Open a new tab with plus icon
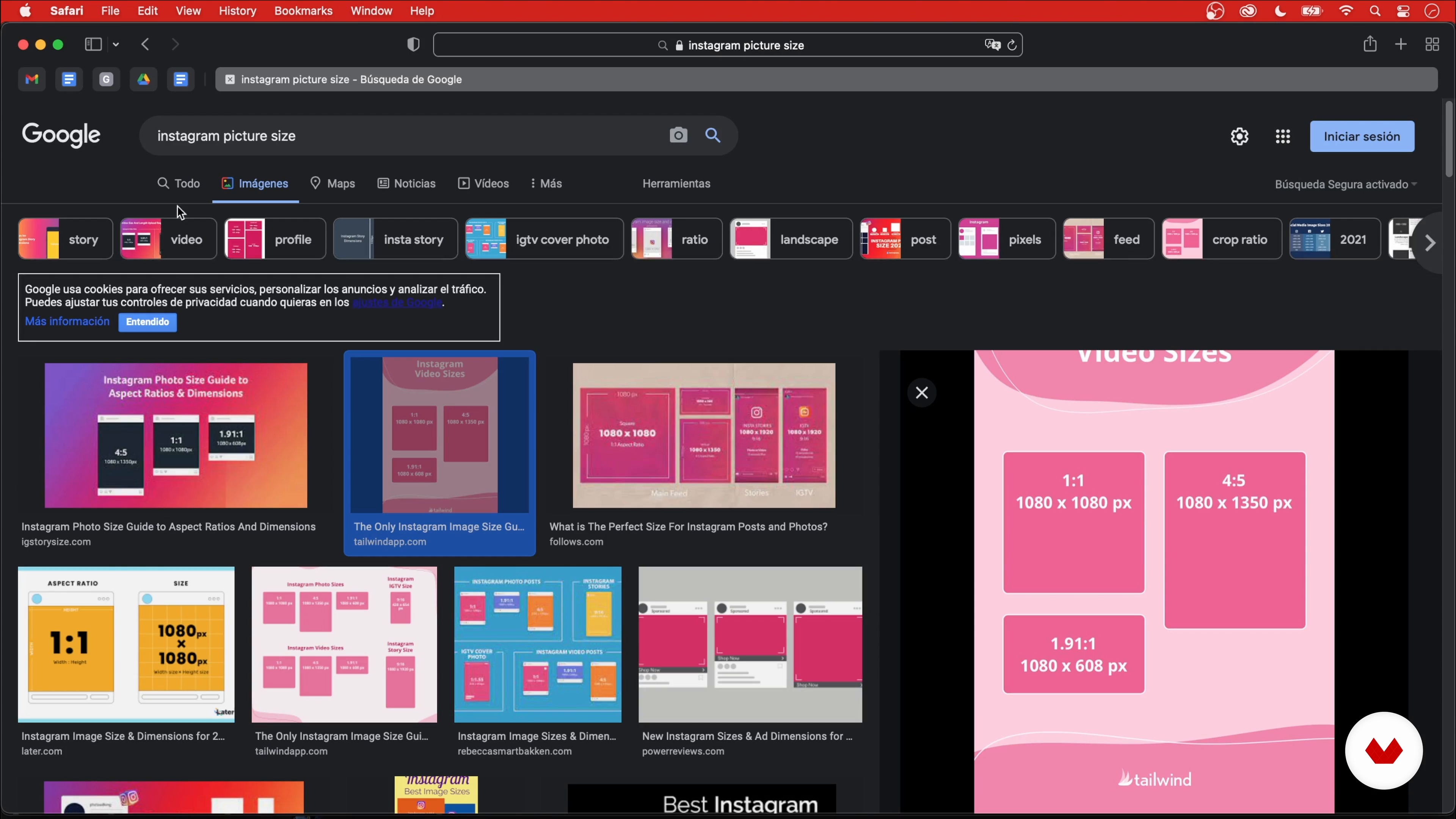The height and width of the screenshot is (819, 1456). [1401, 45]
